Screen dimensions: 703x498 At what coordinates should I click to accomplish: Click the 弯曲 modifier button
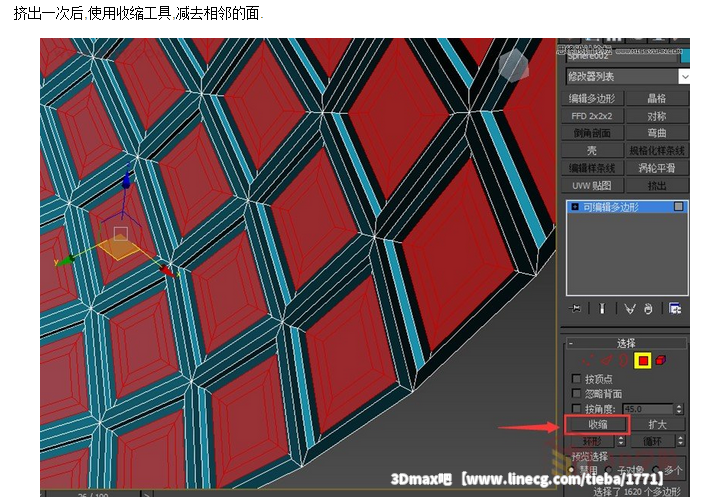pyautogui.click(x=657, y=133)
